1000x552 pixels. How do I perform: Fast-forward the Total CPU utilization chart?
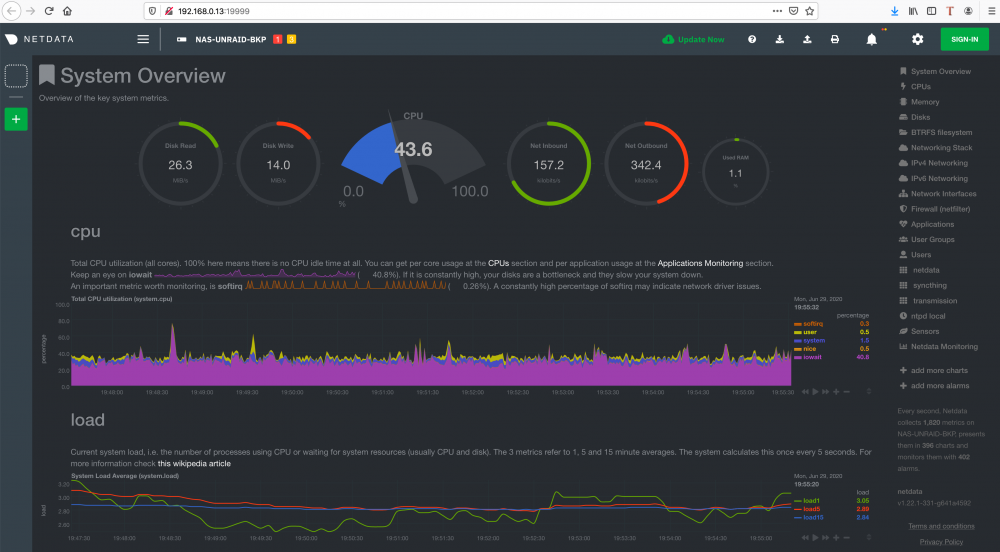pos(825,391)
